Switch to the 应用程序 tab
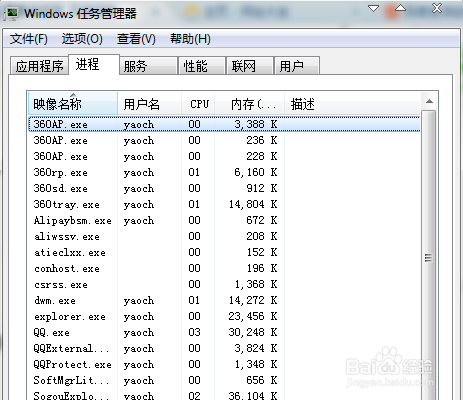 coord(39,66)
